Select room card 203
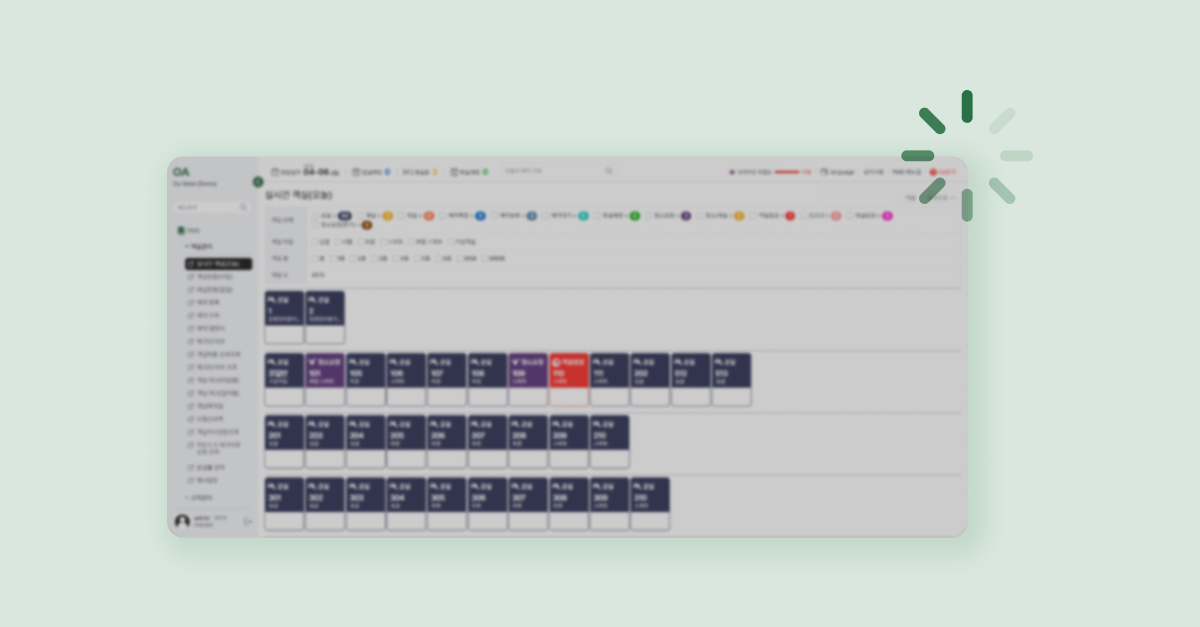This screenshot has height=627, width=1200. point(325,442)
